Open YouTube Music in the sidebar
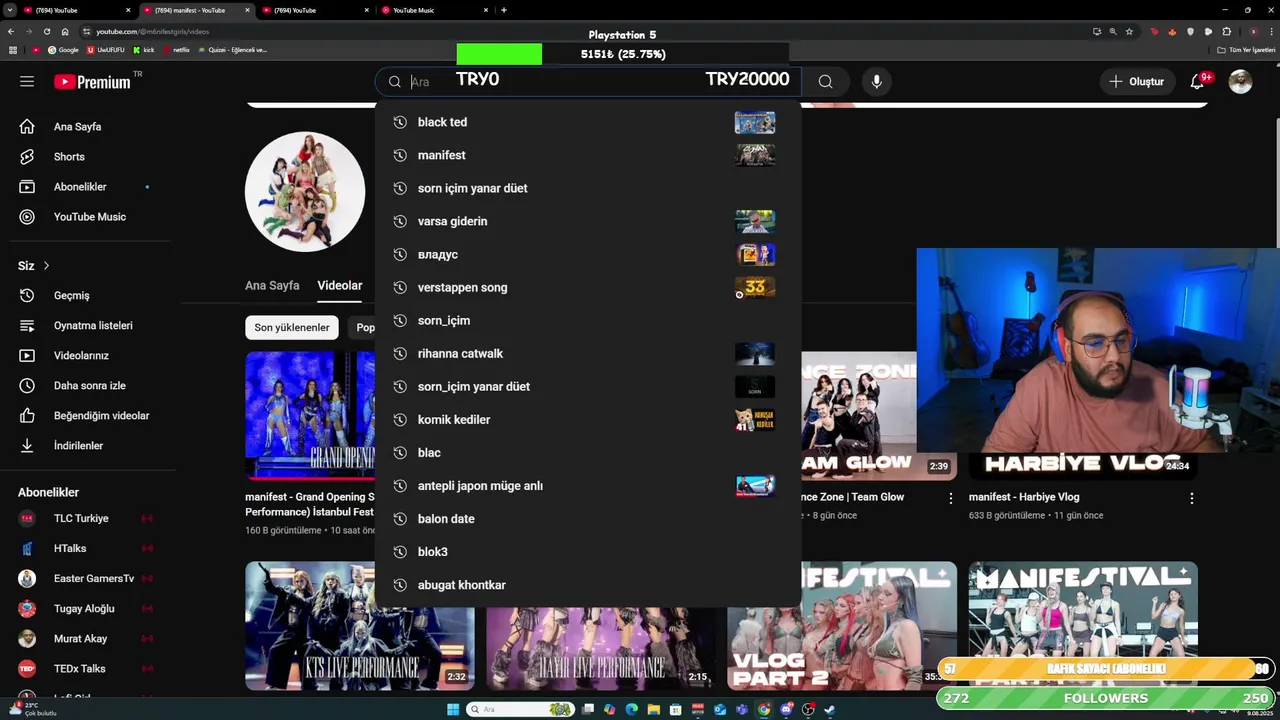Image resolution: width=1280 pixels, height=720 pixels. coord(90,217)
